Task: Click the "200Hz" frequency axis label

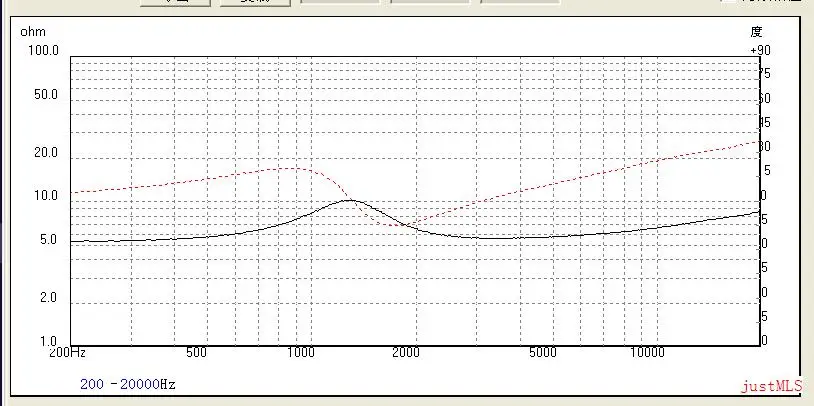Action: [x=68, y=353]
